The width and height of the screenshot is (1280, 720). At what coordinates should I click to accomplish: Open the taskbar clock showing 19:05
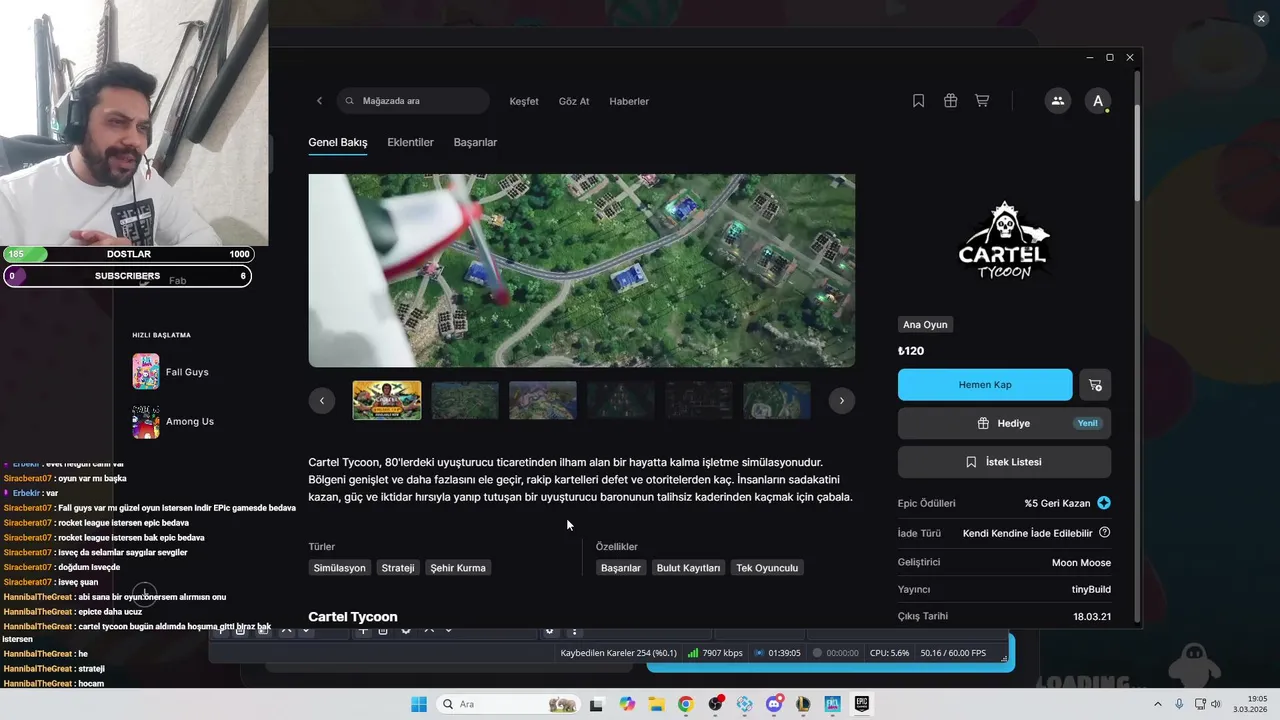click(x=1252, y=704)
